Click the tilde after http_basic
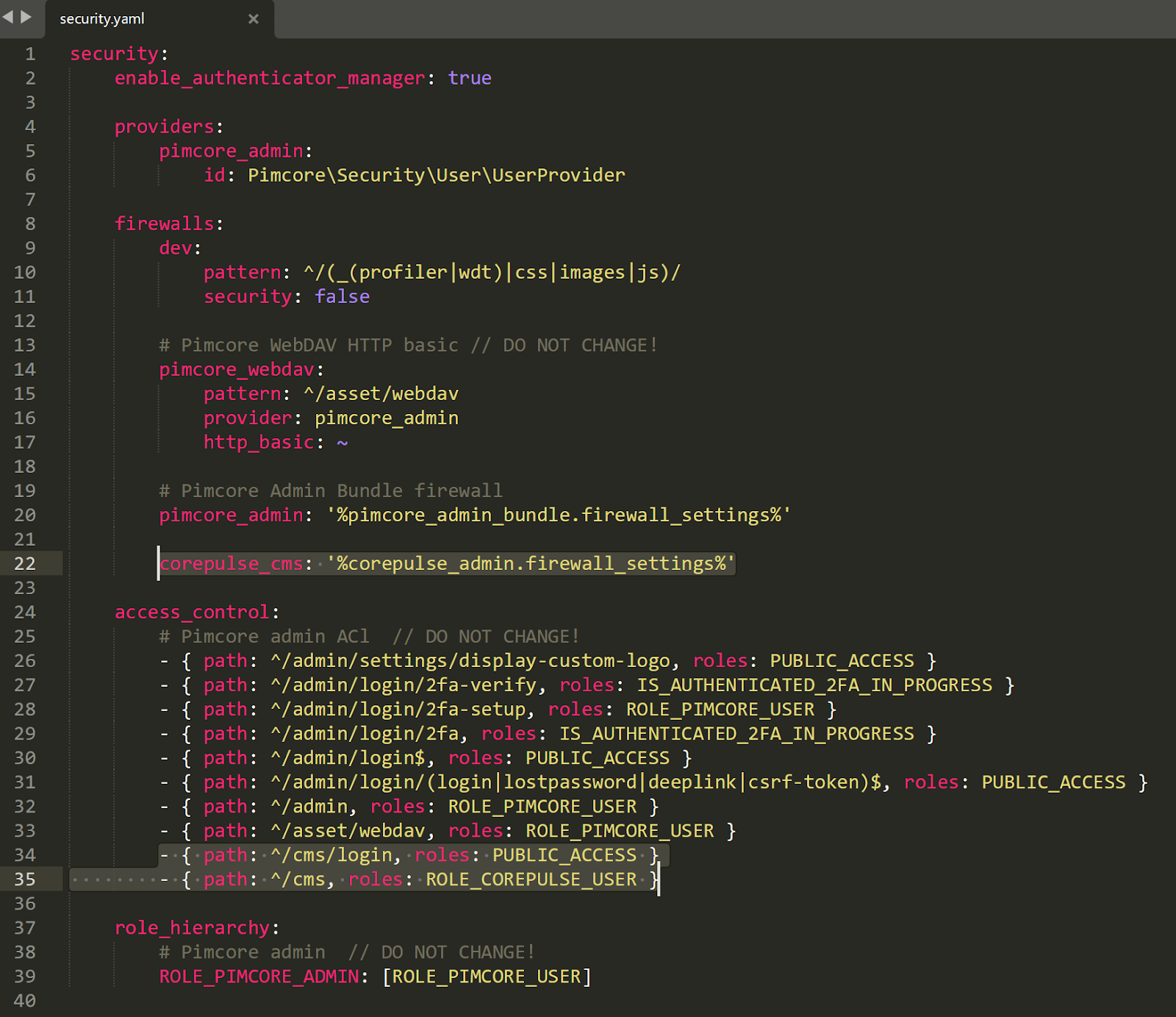1176x1017 pixels. click(x=343, y=442)
